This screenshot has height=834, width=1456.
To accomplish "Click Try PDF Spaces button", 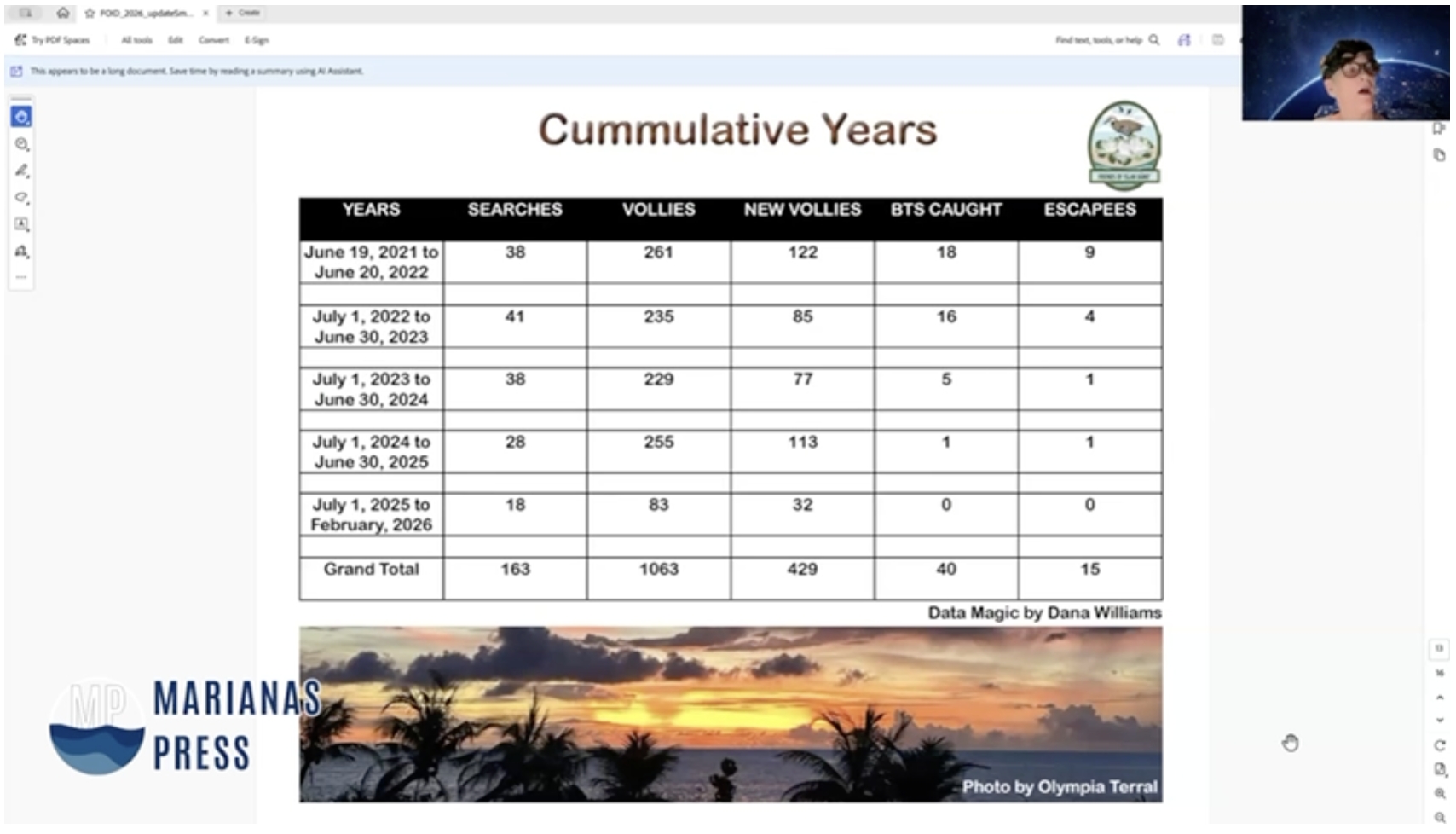I will point(53,40).
